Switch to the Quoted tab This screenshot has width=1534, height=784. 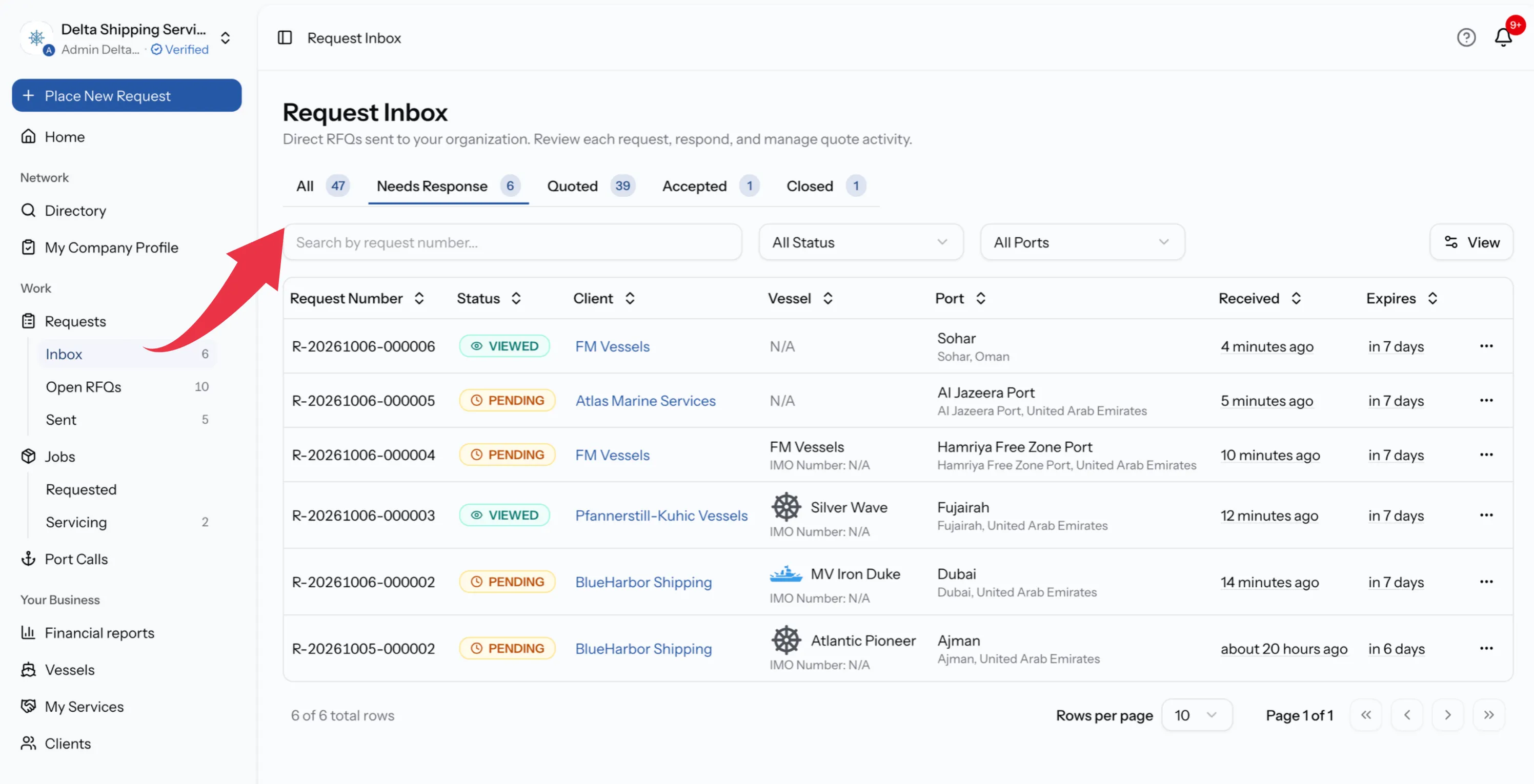click(x=591, y=185)
